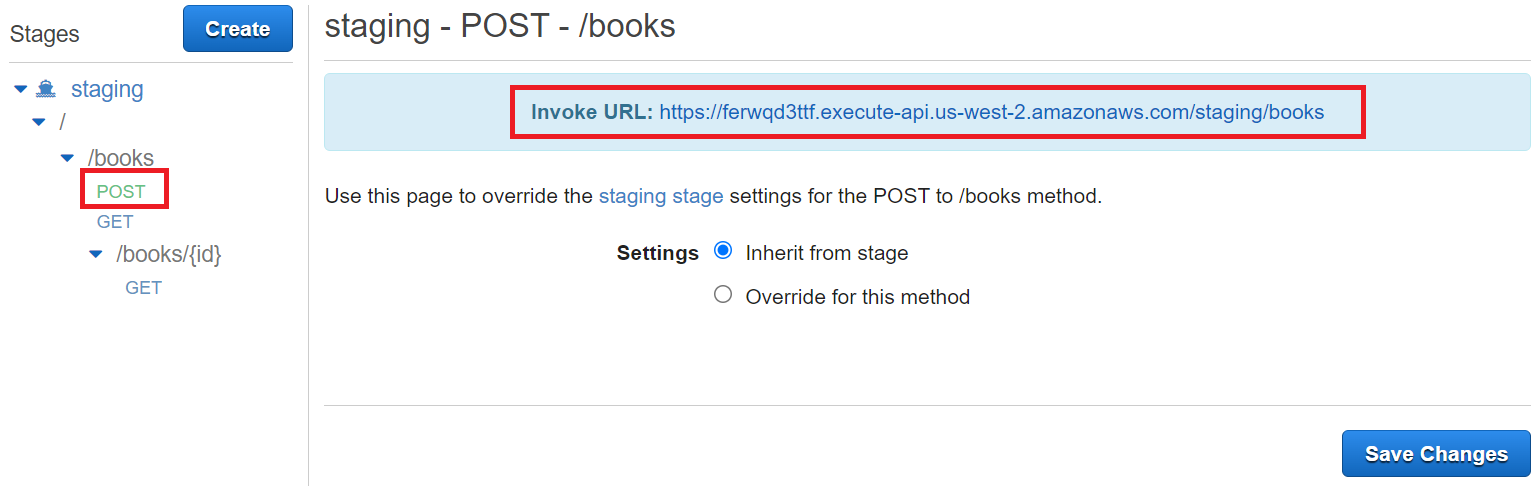This screenshot has width=1539, height=486.
Task: Select the Inherit from stage radio button
Action: click(x=723, y=251)
